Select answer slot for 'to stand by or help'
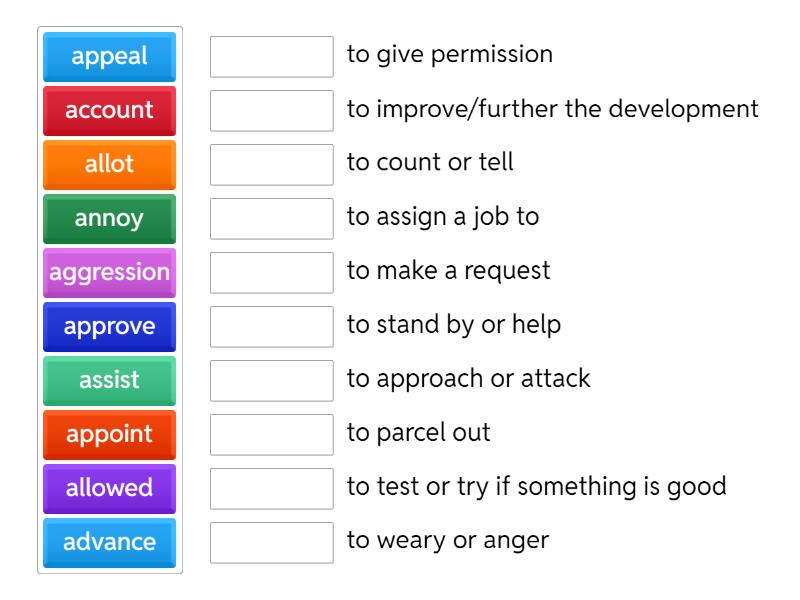This screenshot has width=800, height=600. 272,327
